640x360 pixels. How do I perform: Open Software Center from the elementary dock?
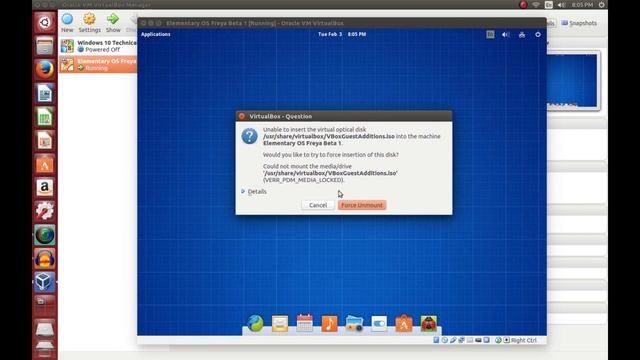click(404, 323)
